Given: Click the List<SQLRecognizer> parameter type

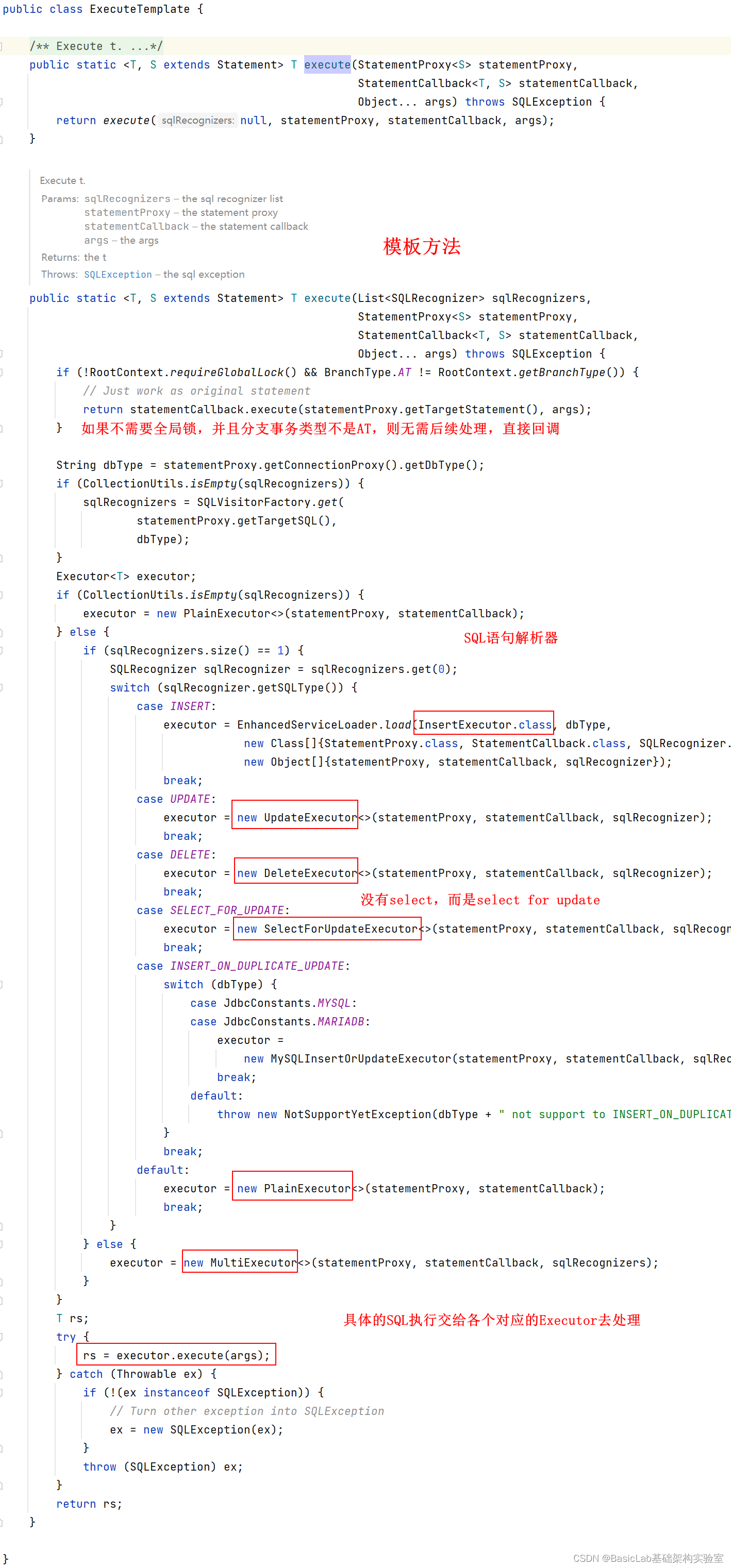Looking at the screenshot, I should point(421,298).
